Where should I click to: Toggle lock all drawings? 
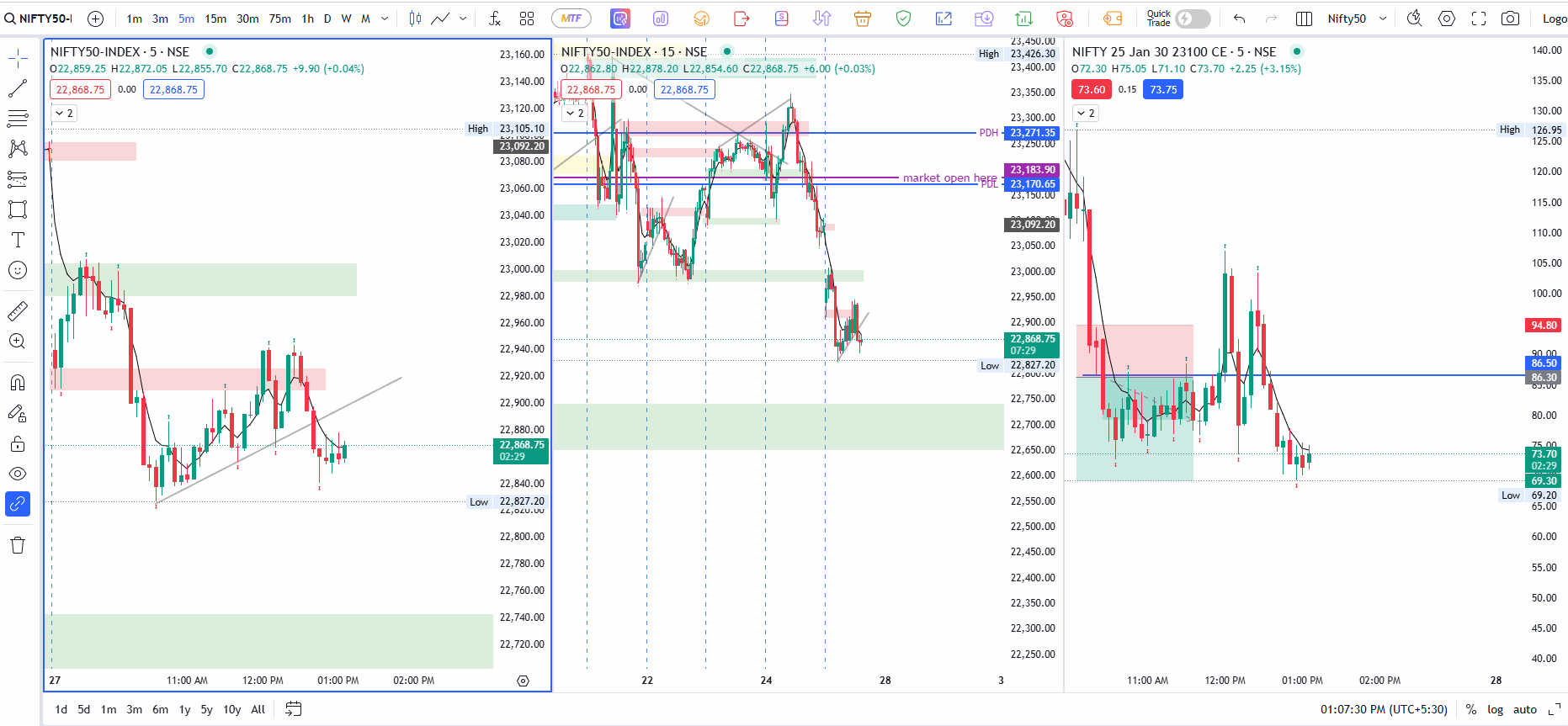click(x=18, y=443)
